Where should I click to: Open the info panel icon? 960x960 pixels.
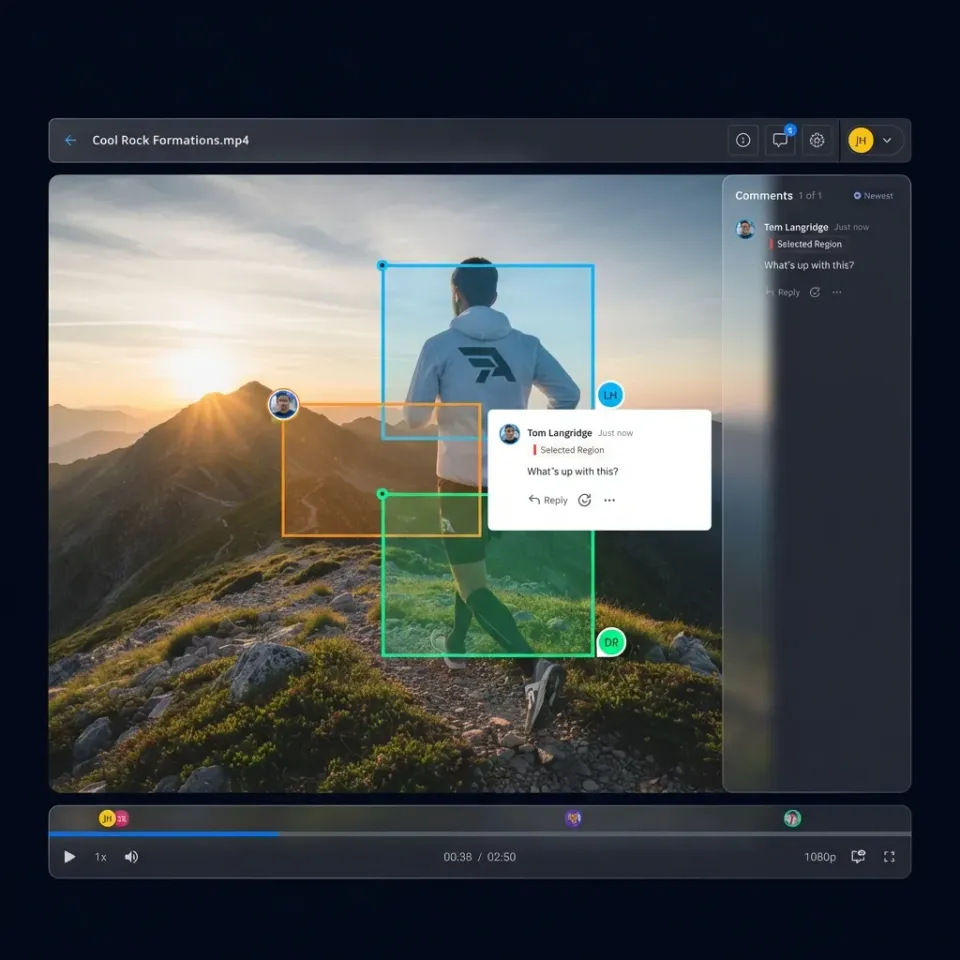click(743, 140)
